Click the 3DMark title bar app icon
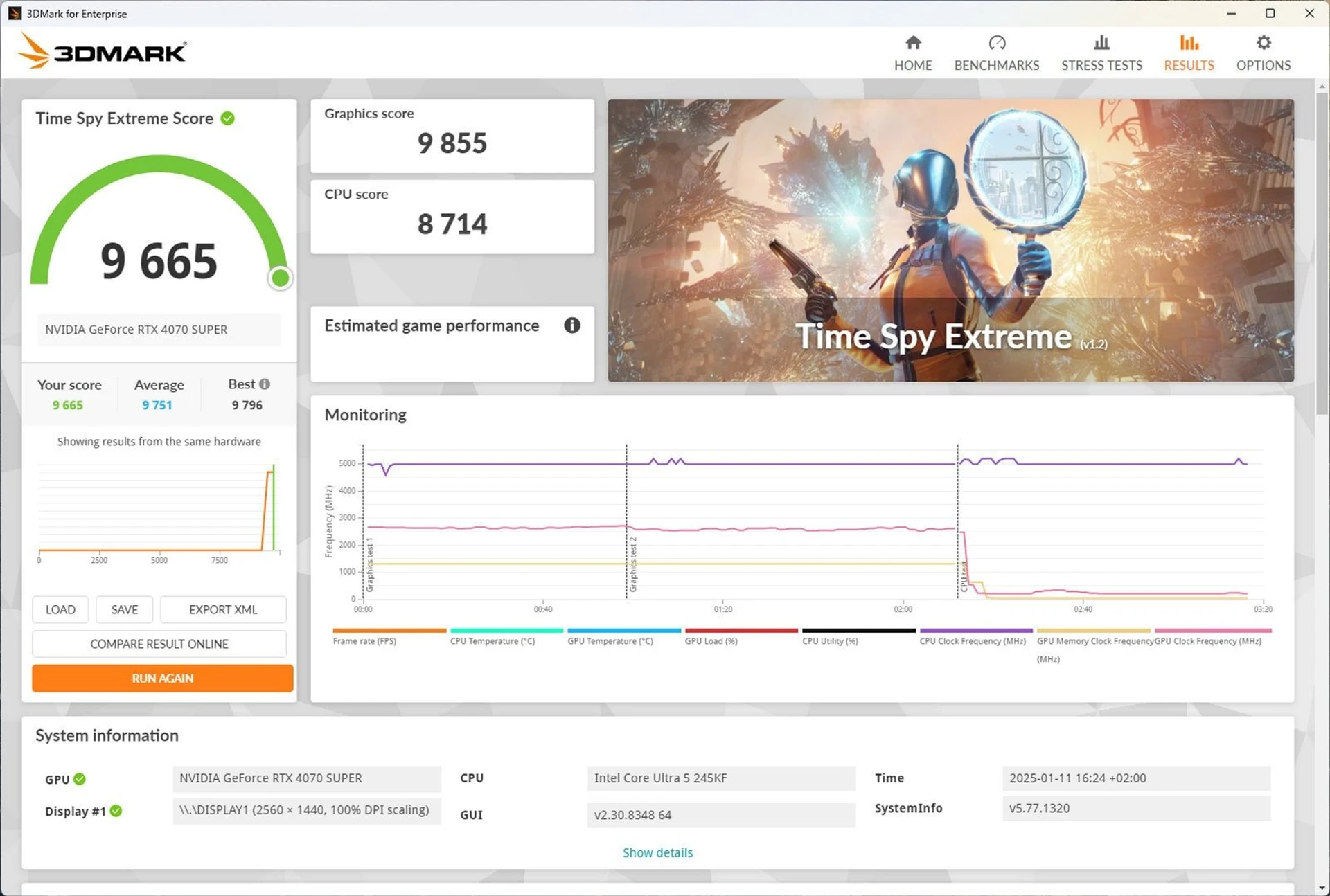The width and height of the screenshot is (1330, 896). click(15, 13)
